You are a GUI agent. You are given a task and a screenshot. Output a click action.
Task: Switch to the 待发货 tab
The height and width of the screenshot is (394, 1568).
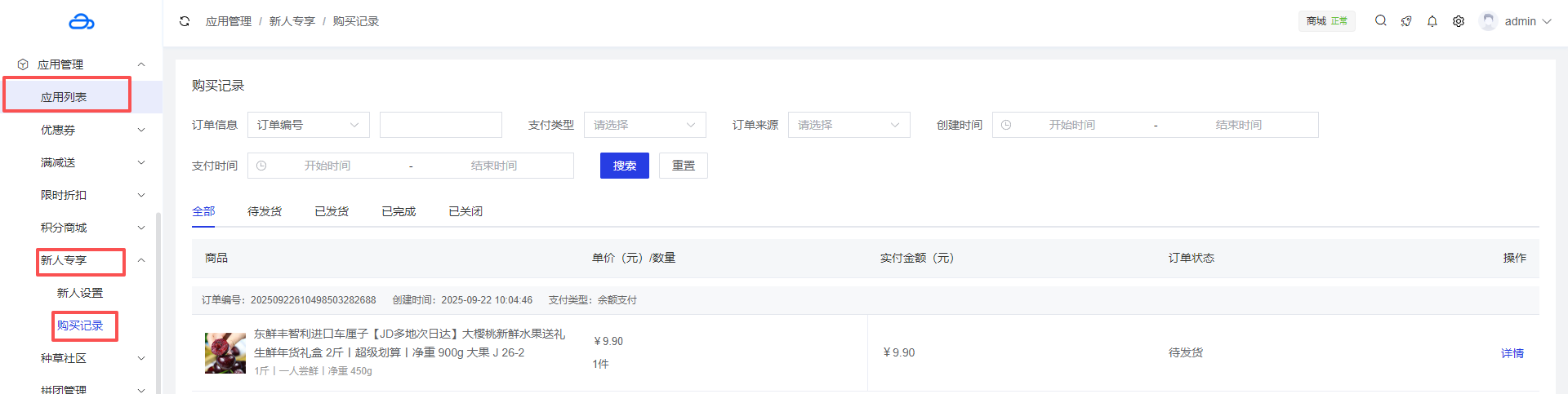265,211
